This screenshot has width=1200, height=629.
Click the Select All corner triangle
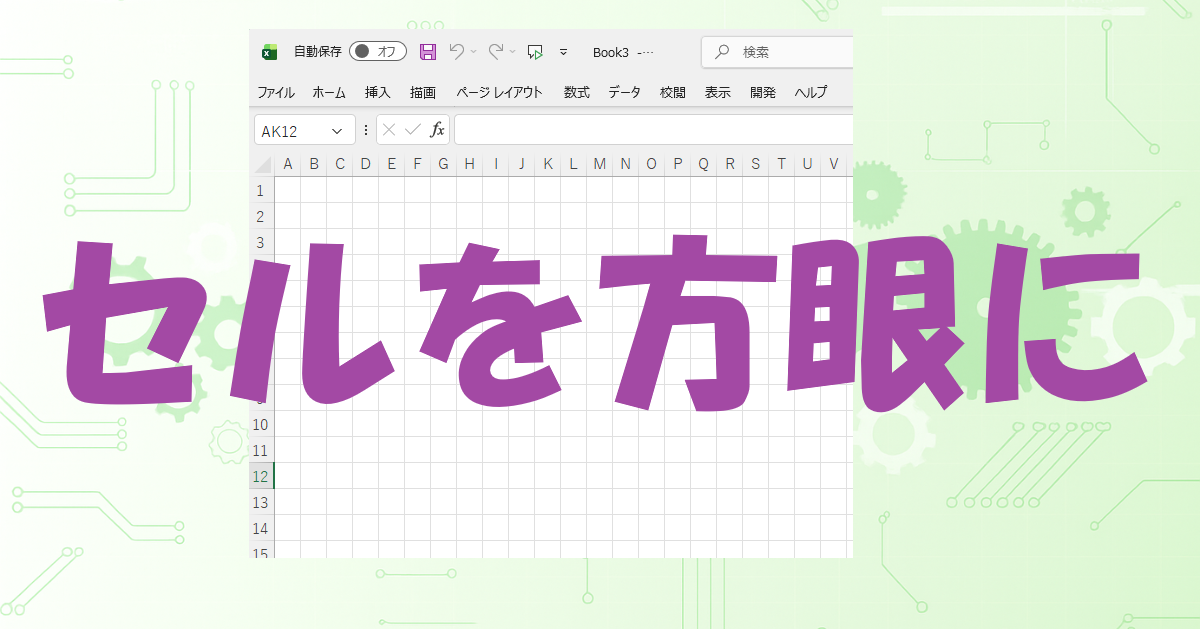pyautogui.click(x=262, y=165)
